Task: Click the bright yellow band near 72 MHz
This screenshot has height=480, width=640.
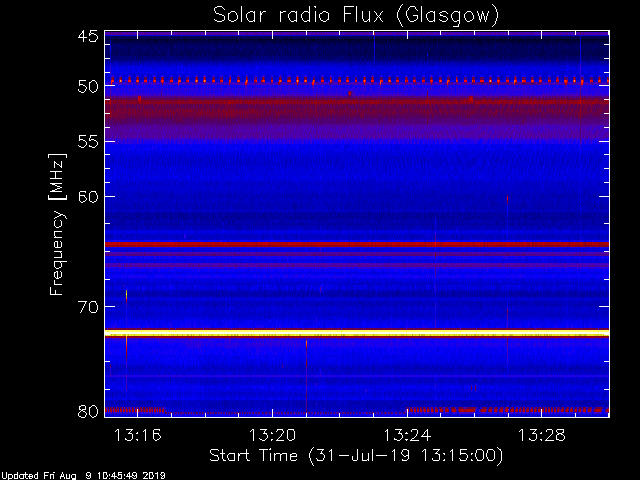Action: click(x=357, y=333)
